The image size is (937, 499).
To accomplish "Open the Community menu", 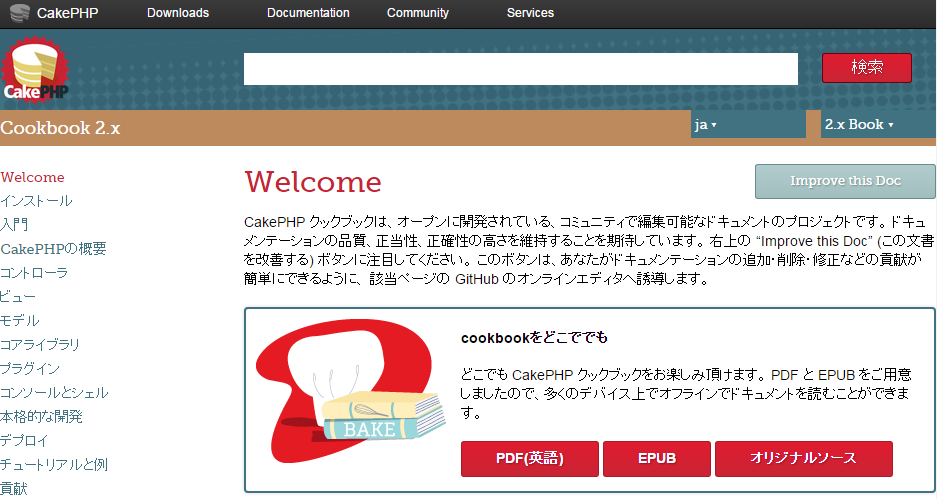I will coord(418,13).
